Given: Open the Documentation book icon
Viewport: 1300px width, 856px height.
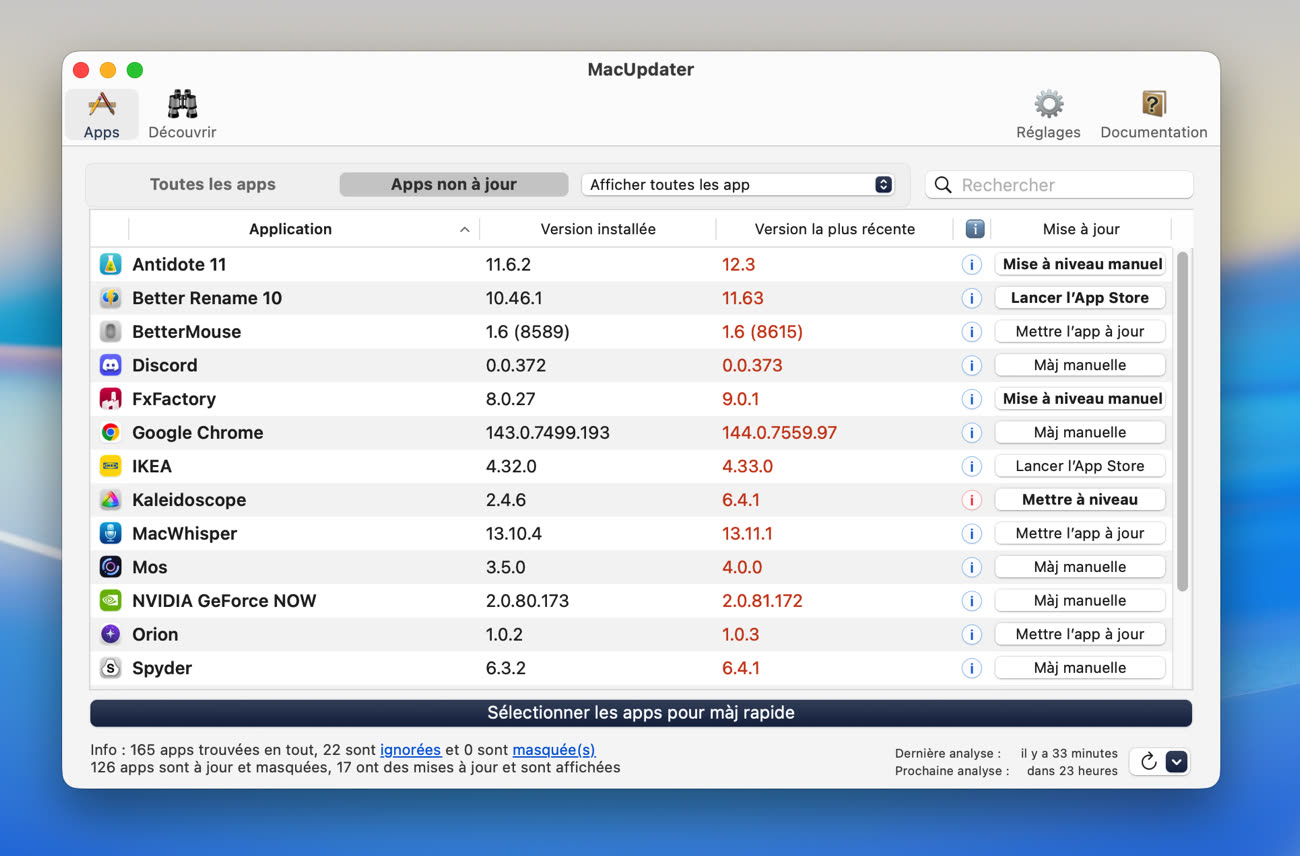Looking at the screenshot, I should (x=1153, y=105).
